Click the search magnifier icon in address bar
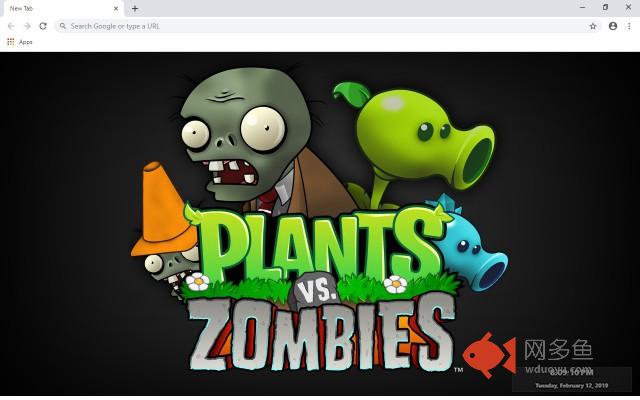Screen dimensions: 640x400 coord(62,26)
